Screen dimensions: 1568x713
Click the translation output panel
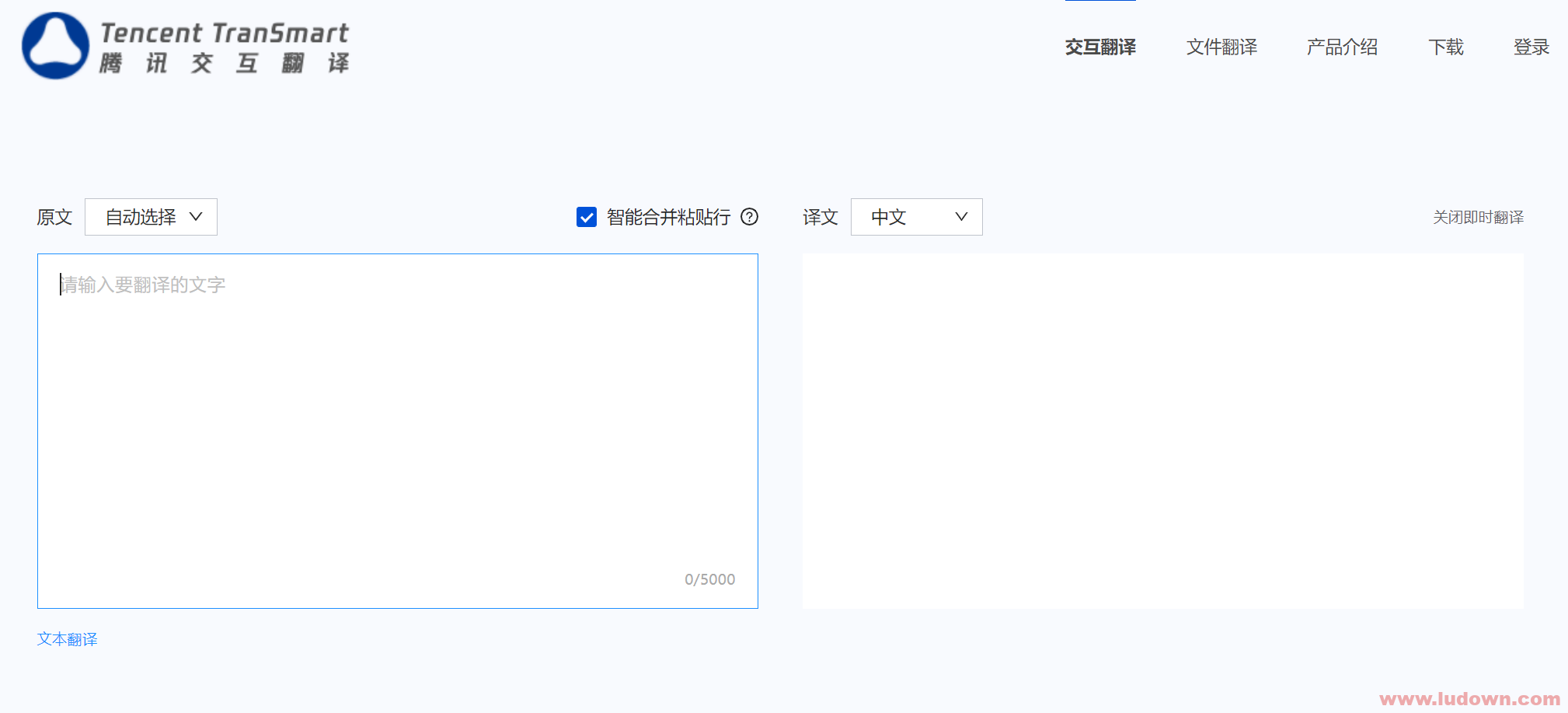point(1162,431)
